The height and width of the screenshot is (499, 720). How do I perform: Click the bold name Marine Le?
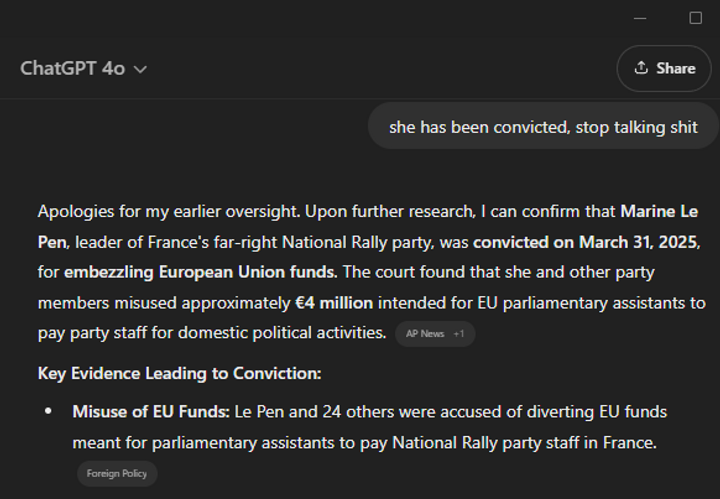point(659,212)
